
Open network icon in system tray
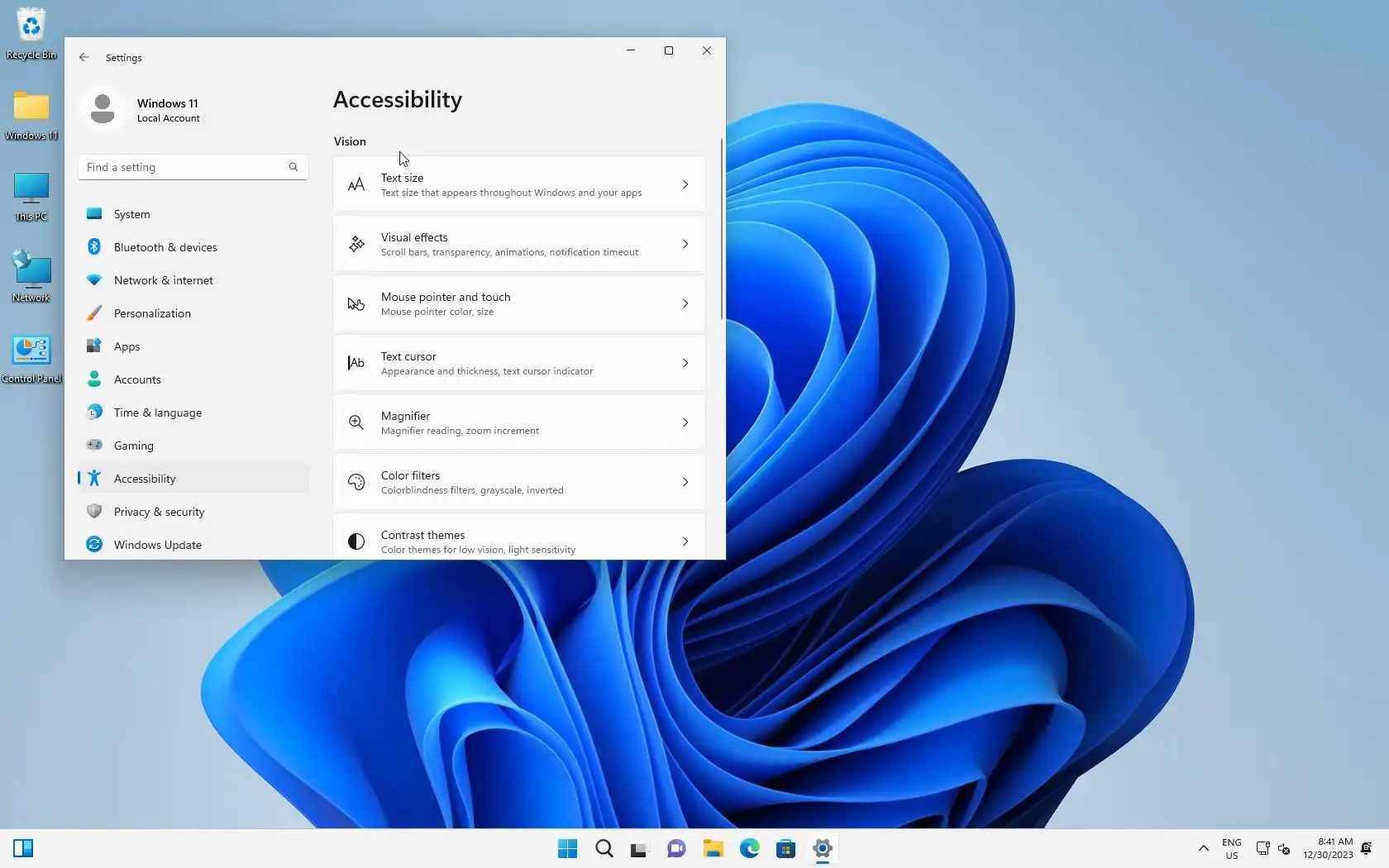pyautogui.click(x=1263, y=849)
